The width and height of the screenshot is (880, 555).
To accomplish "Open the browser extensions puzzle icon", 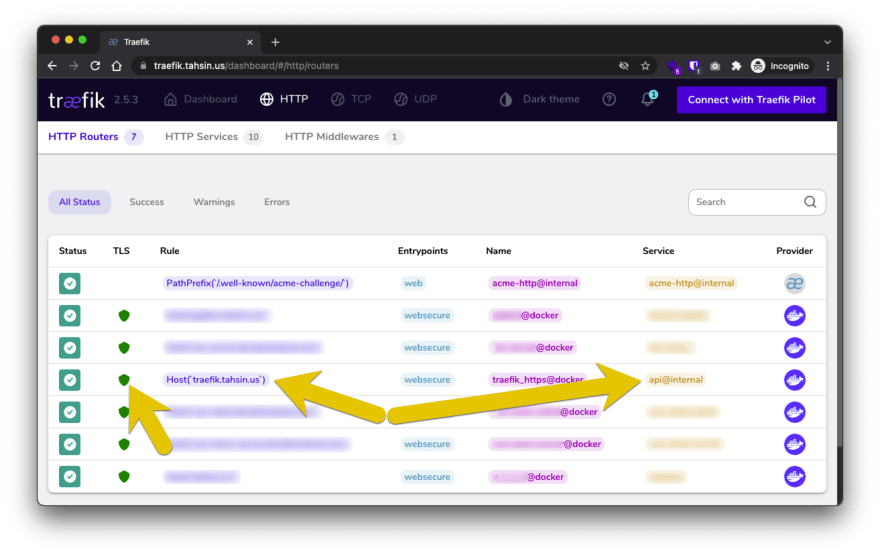I will (736, 66).
